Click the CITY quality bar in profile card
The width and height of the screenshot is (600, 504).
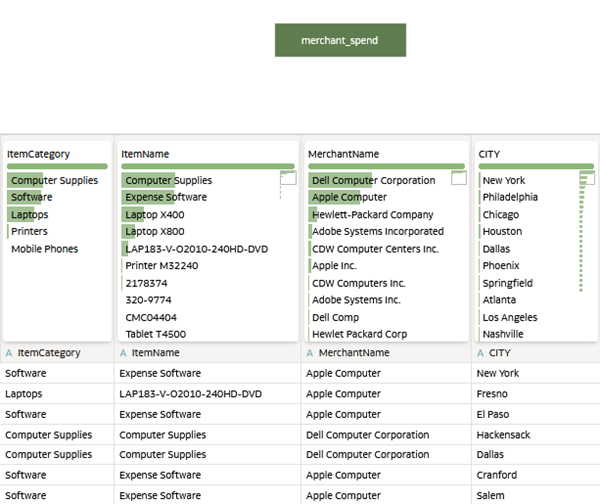(536, 166)
